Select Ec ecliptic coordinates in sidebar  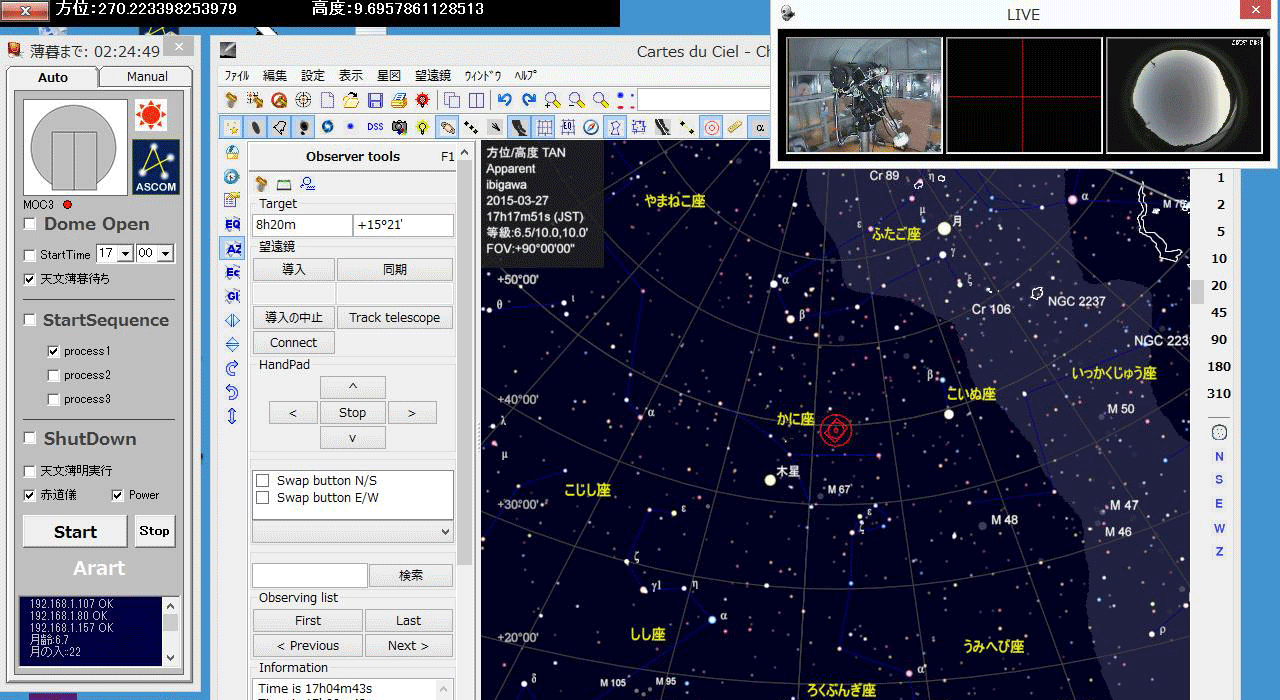pyautogui.click(x=233, y=272)
